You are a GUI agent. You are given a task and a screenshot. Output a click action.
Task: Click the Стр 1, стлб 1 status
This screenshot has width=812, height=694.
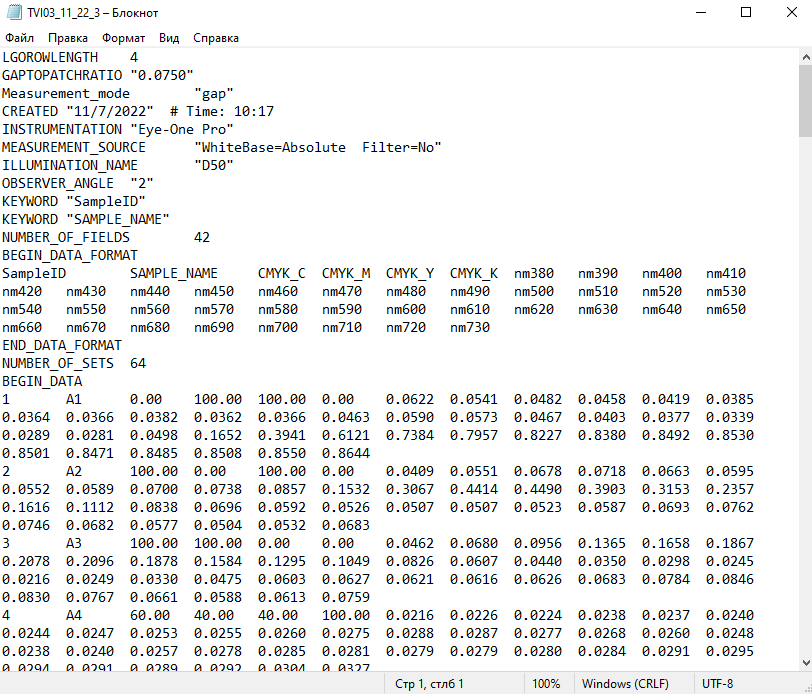point(429,684)
